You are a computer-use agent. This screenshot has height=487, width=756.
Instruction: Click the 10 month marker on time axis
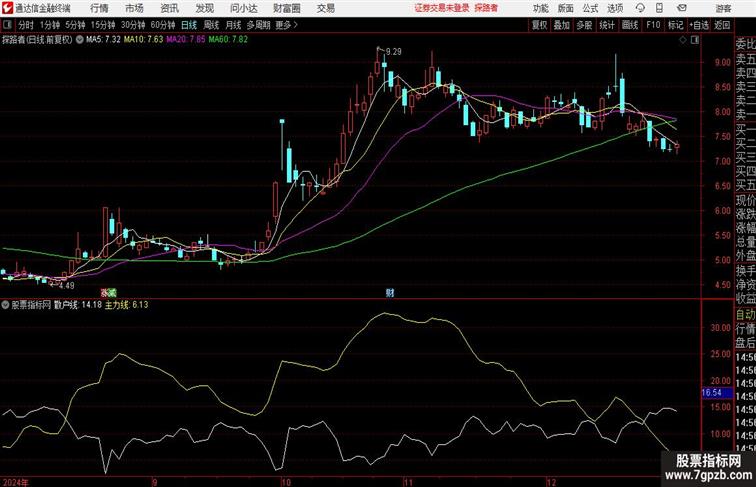click(286, 482)
